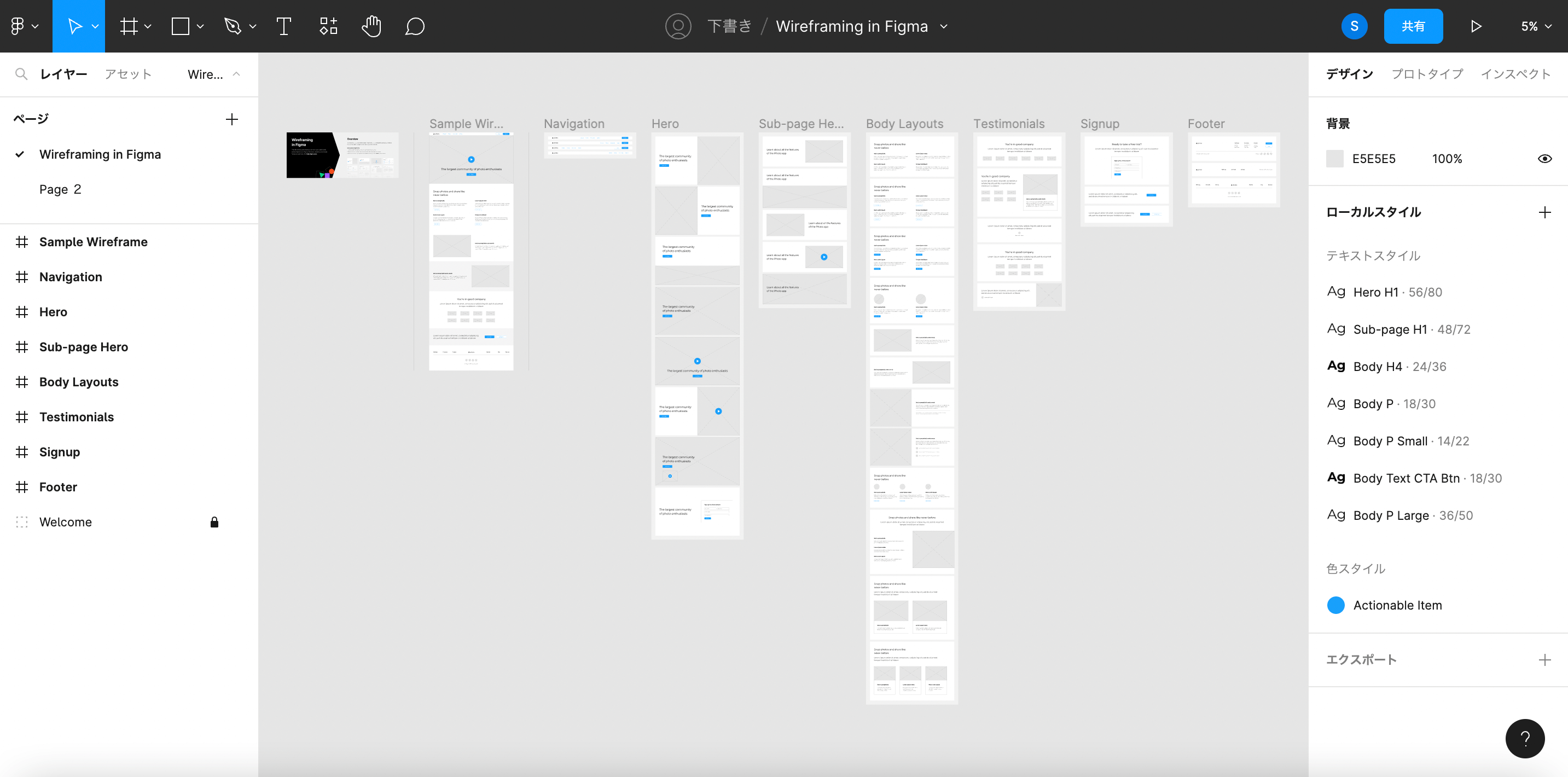Click the 共有 share button
The width and height of the screenshot is (1568, 777).
[x=1414, y=26]
